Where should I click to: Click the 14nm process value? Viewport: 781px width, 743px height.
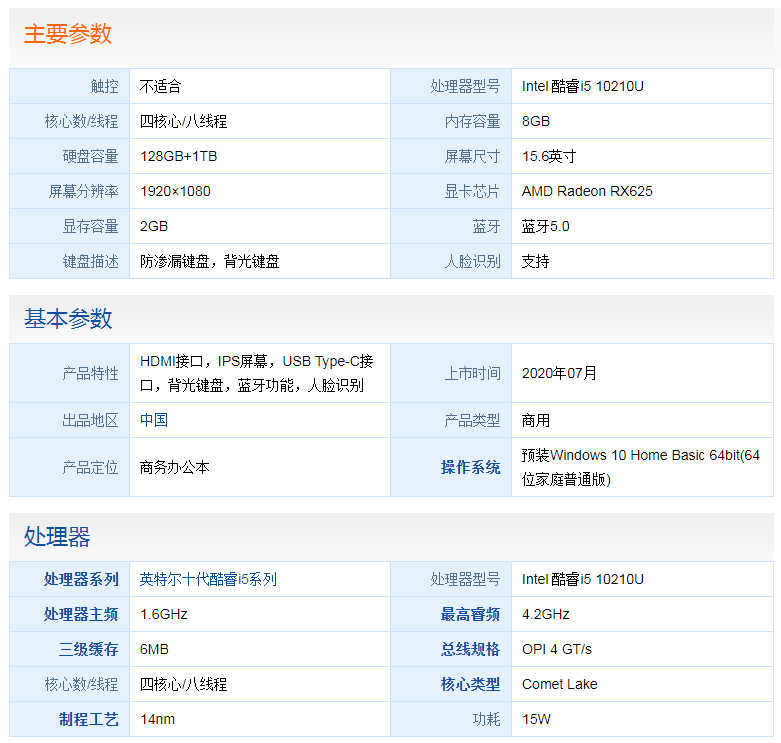[157, 719]
